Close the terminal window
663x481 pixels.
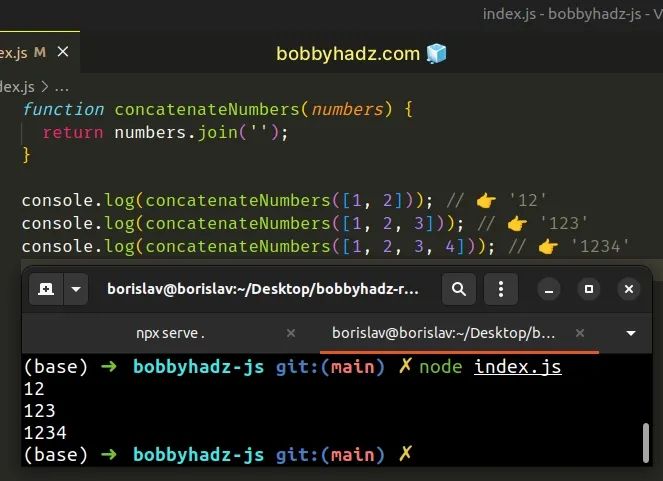[x=629, y=290]
